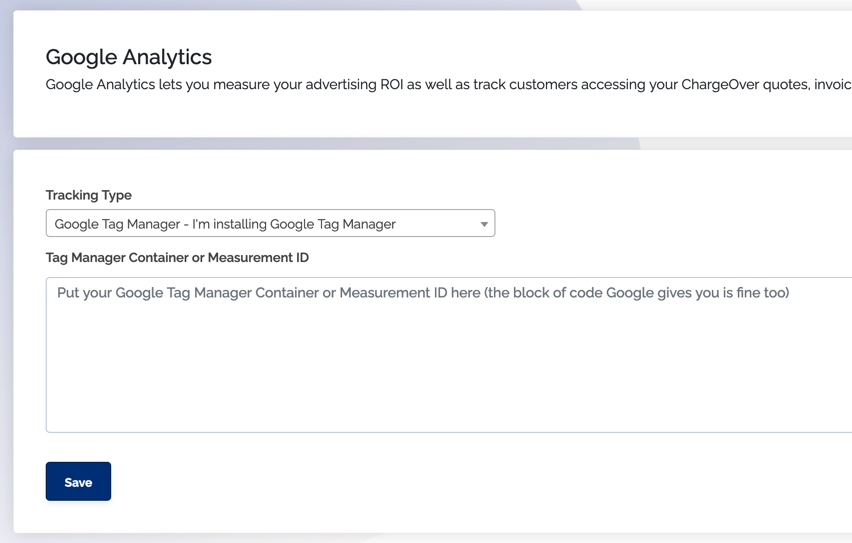852x543 pixels.
Task: Click the placeholder text inside the textarea
Action: tap(423, 293)
